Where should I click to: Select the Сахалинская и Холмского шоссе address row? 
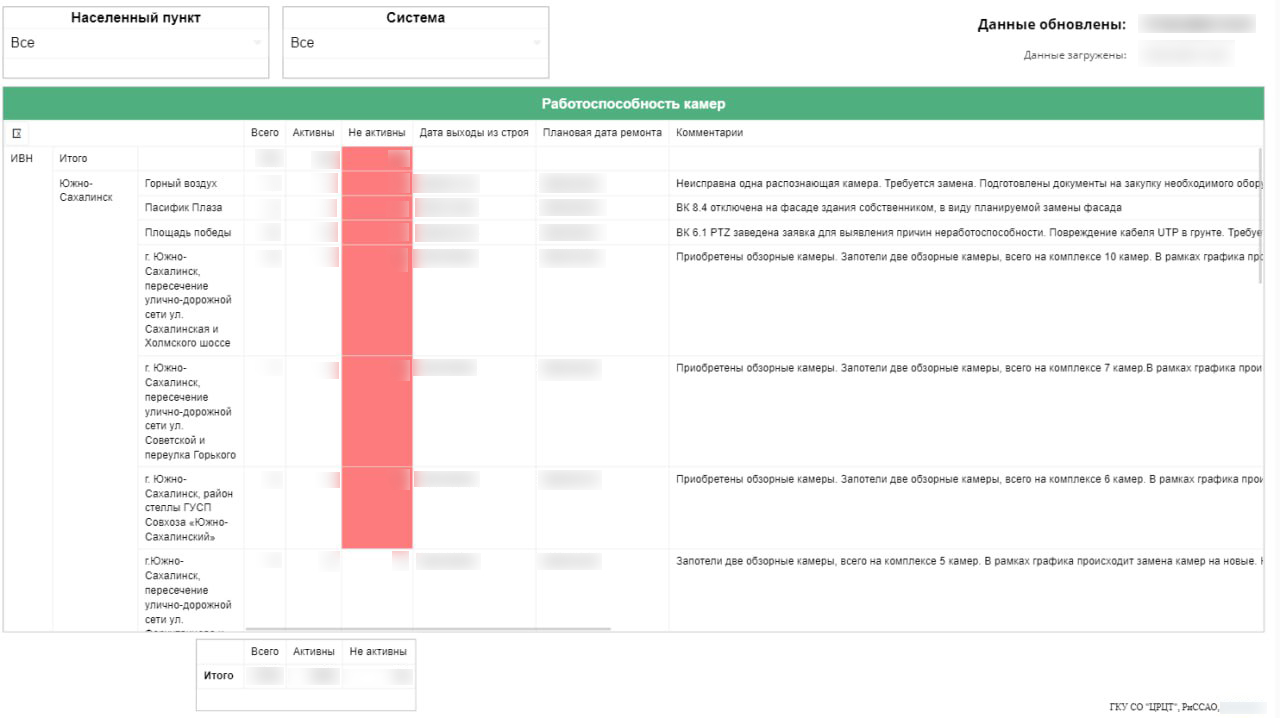coord(188,300)
